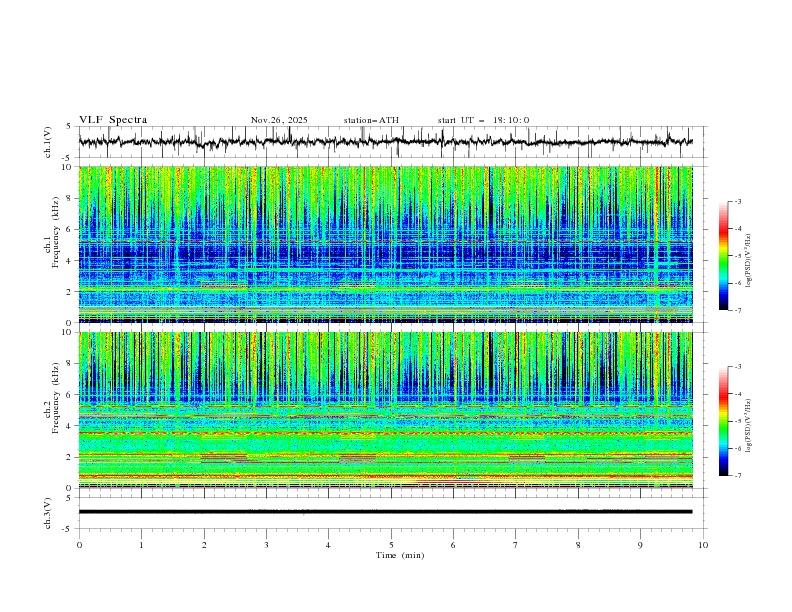The height and width of the screenshot is (612, 792).
Task: Click time axis tick label '2'
Action: pos(204,545)
